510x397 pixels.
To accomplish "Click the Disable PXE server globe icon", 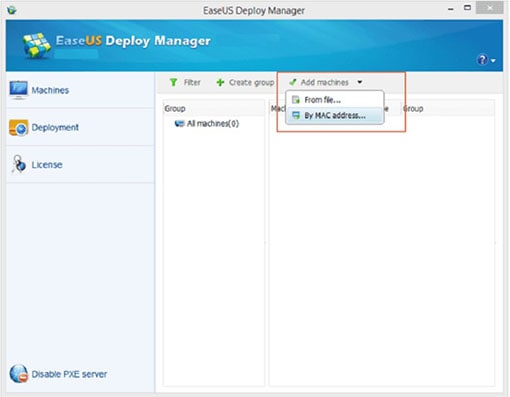I will point(19,374).
